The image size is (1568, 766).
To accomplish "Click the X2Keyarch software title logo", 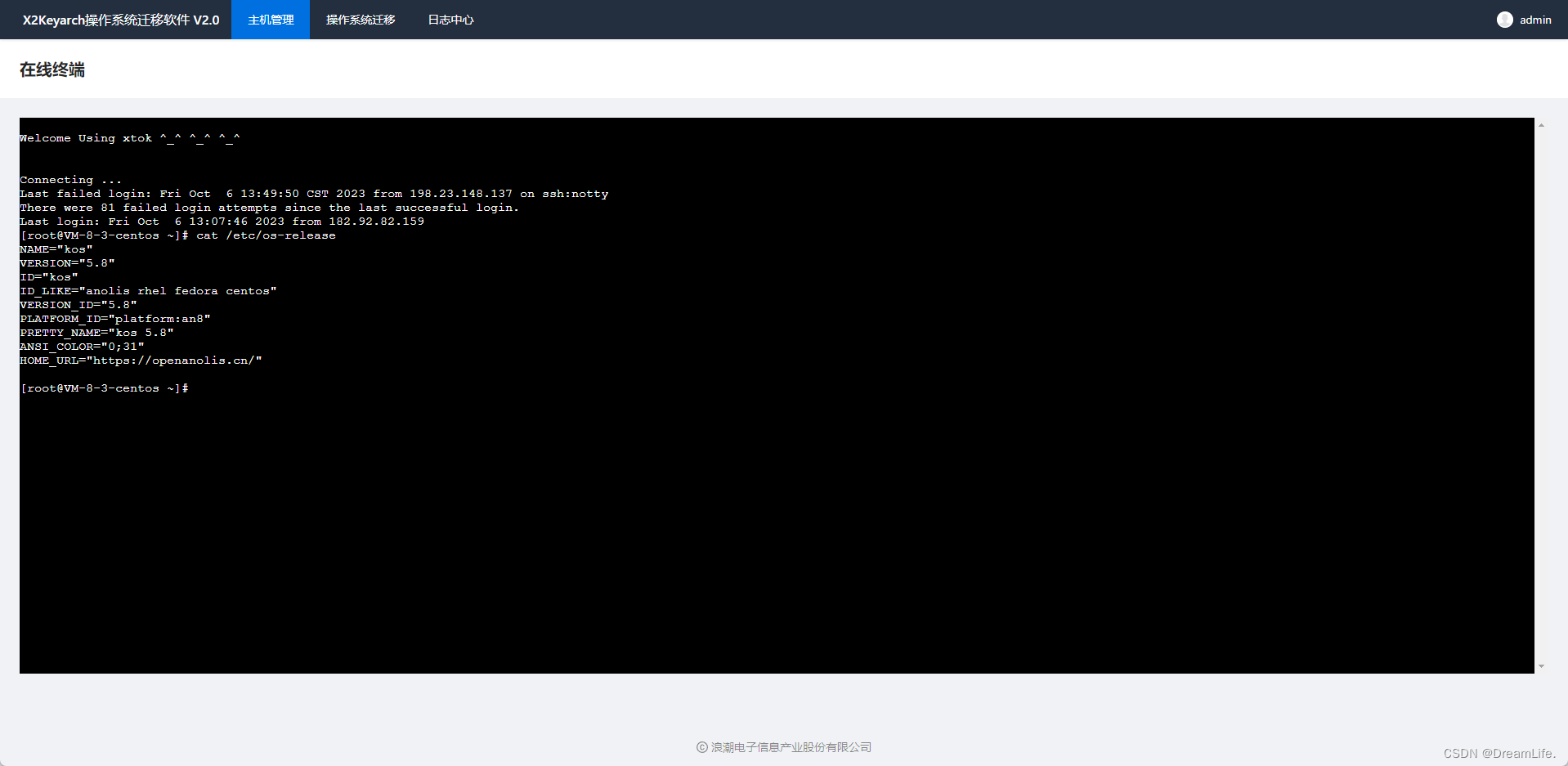I will [121, 20].
